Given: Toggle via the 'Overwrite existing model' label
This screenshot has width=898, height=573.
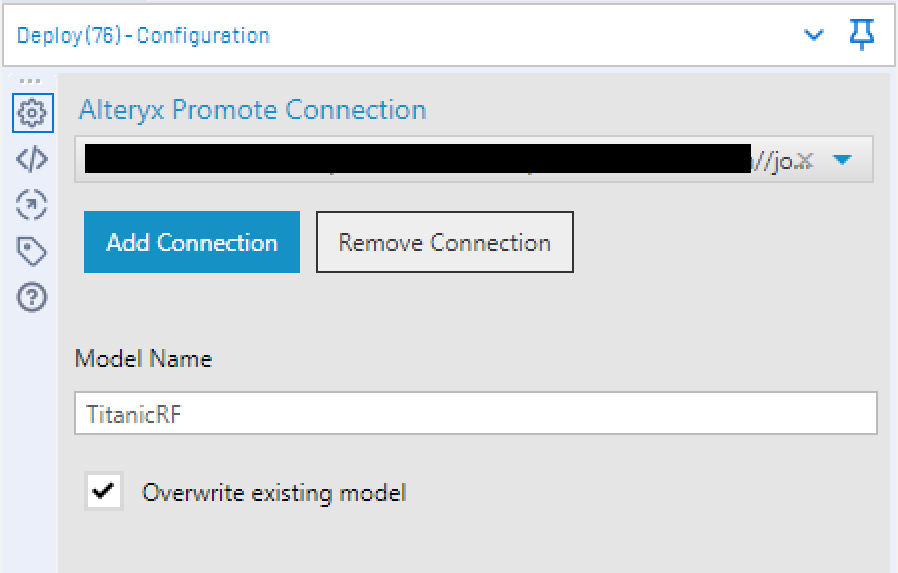Looking at the screenshot, I should pos(274,493).
